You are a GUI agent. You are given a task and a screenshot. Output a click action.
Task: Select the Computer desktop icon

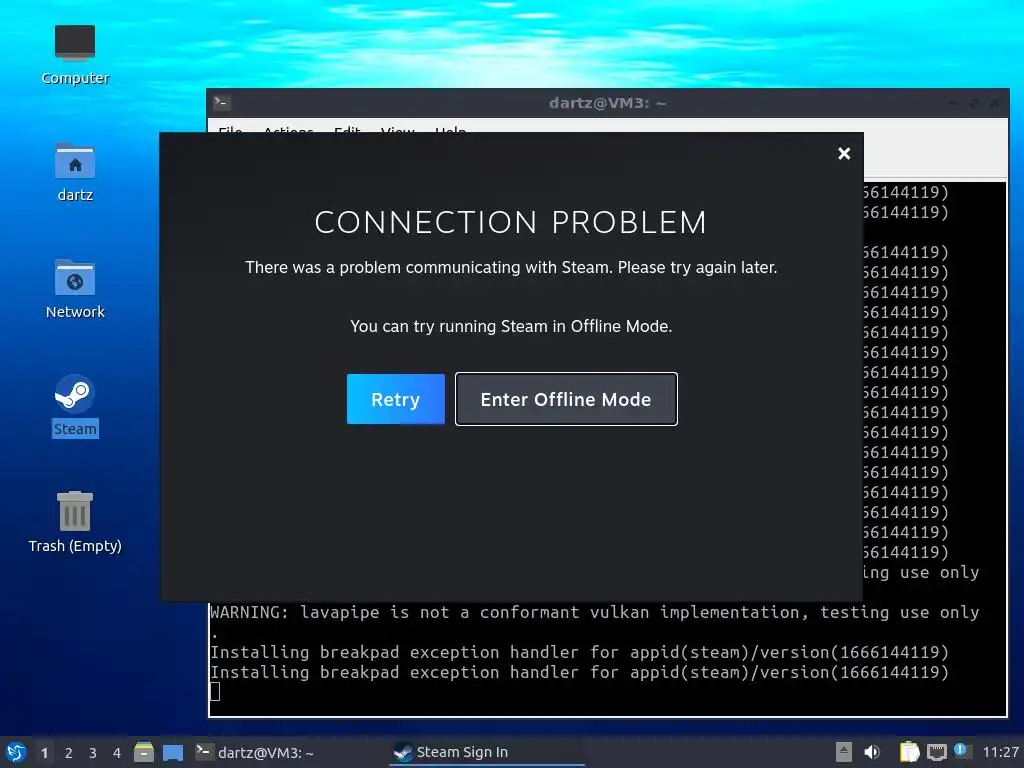click(75, 55)
